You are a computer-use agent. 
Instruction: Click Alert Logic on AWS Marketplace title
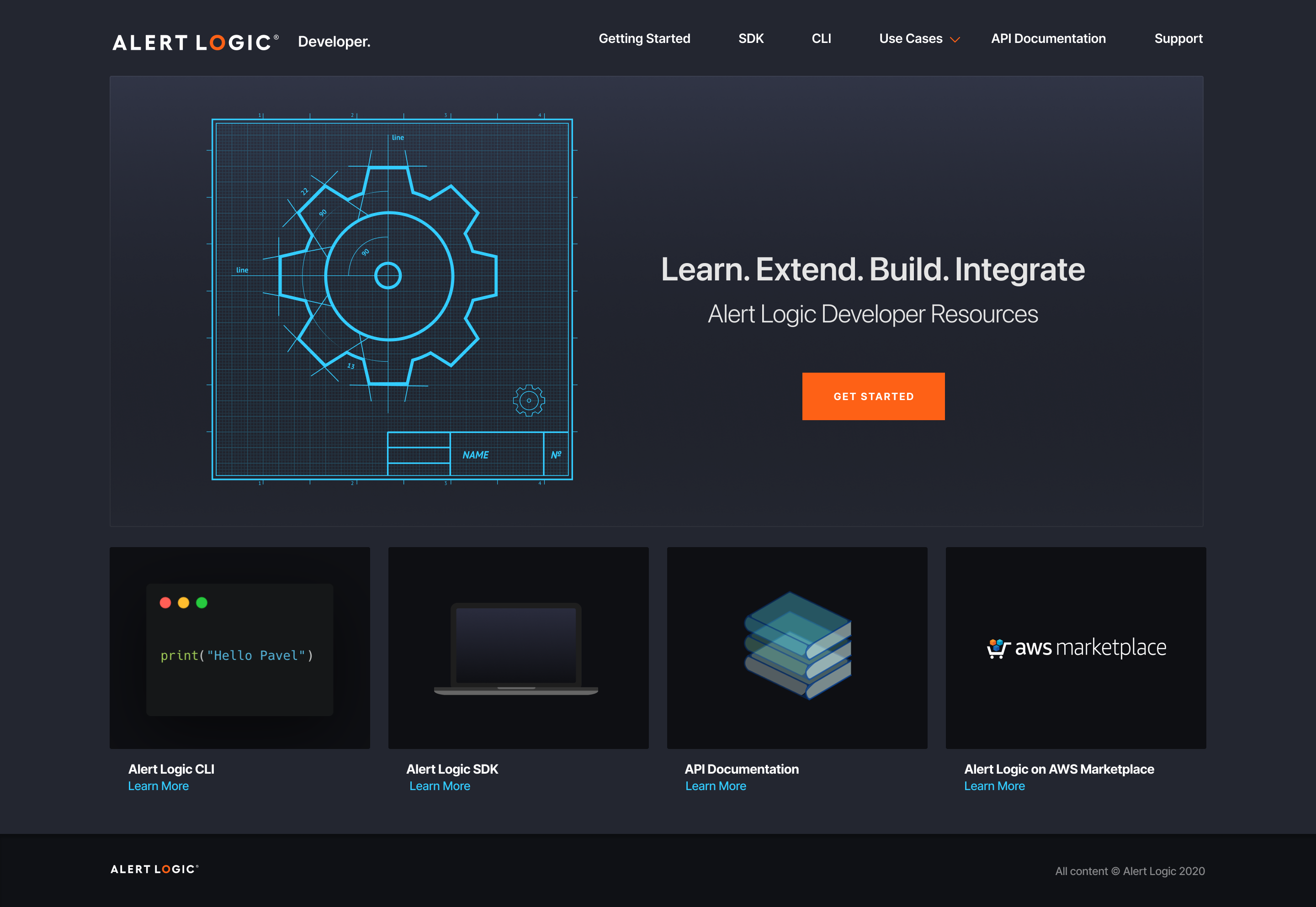pos(1058,769)
